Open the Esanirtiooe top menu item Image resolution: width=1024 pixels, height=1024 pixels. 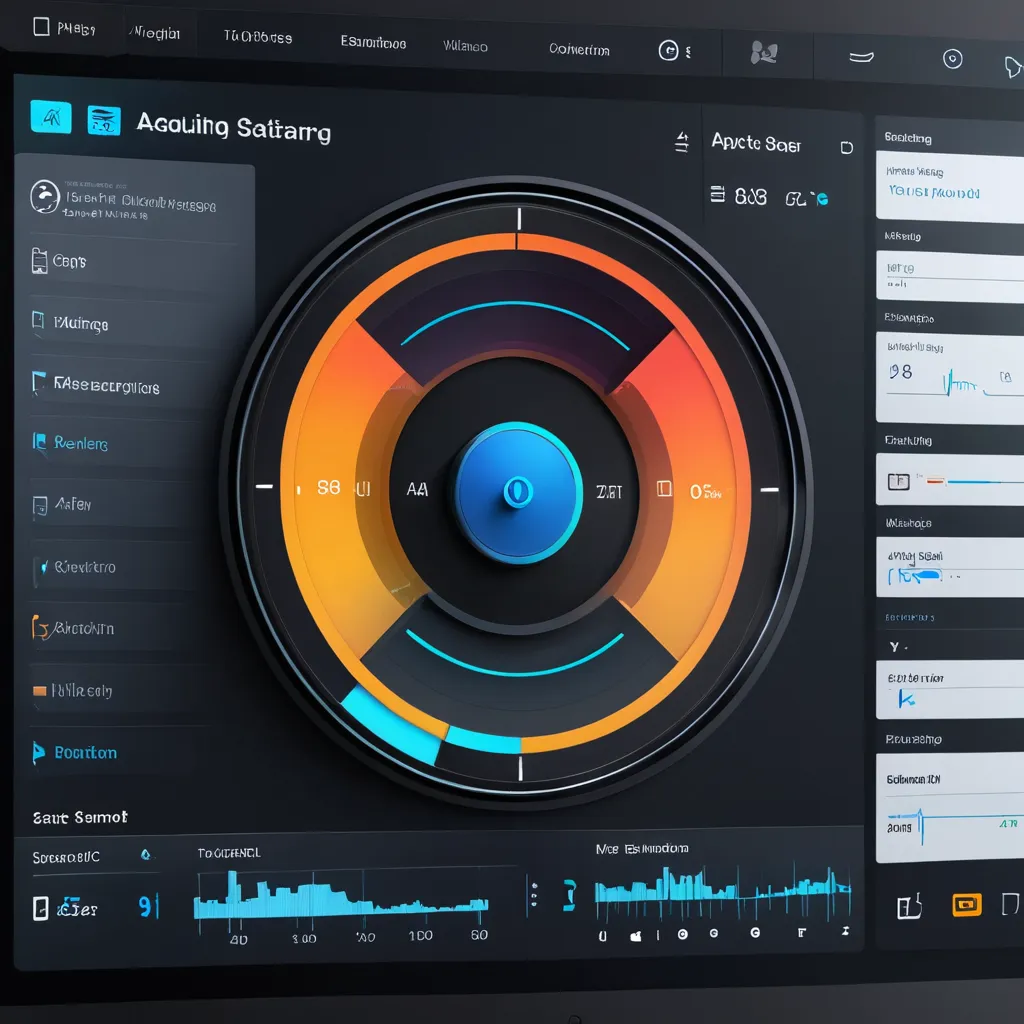click(x=373, y=42)
